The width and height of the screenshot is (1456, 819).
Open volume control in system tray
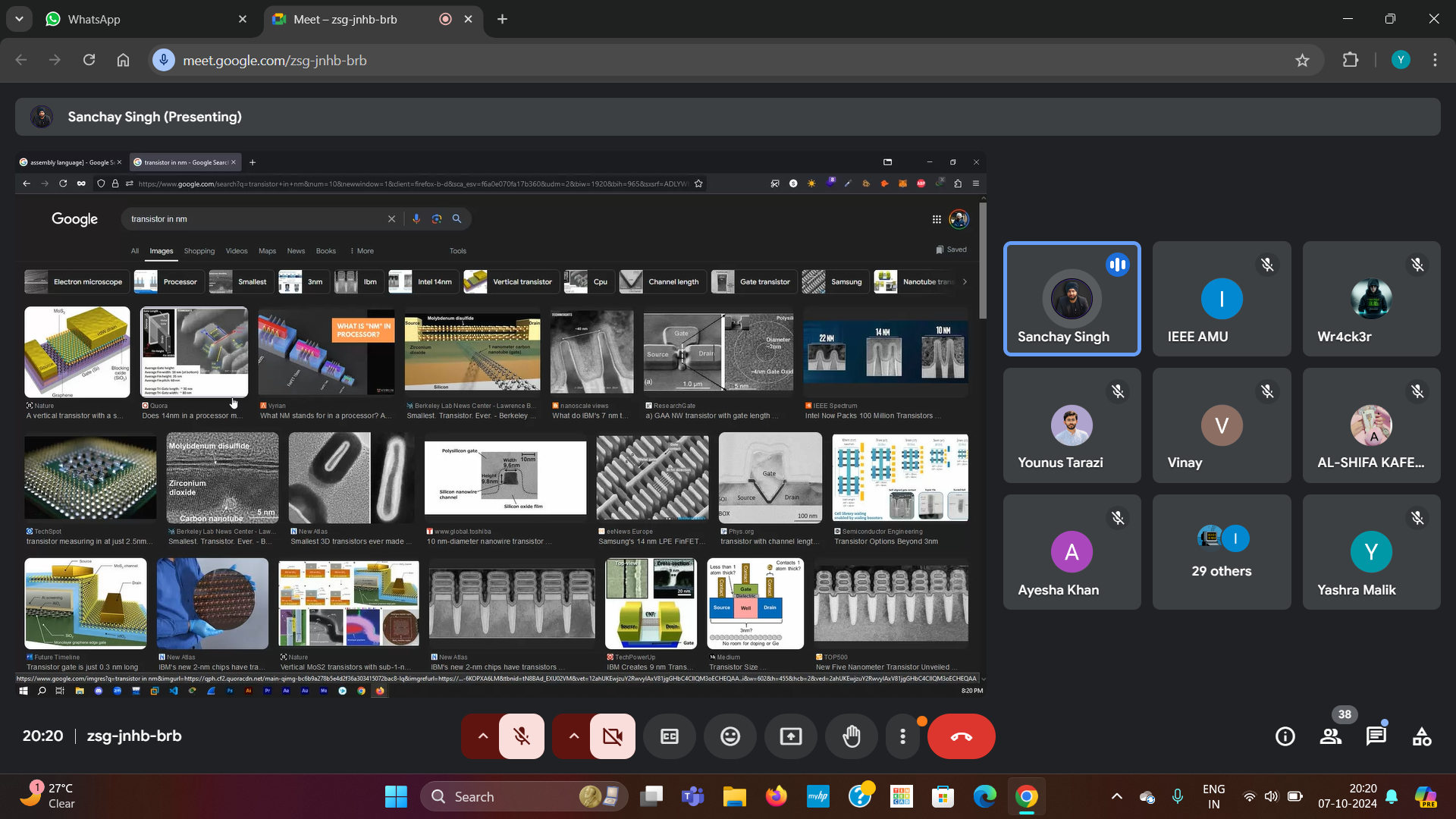[x=1272, y=796]
